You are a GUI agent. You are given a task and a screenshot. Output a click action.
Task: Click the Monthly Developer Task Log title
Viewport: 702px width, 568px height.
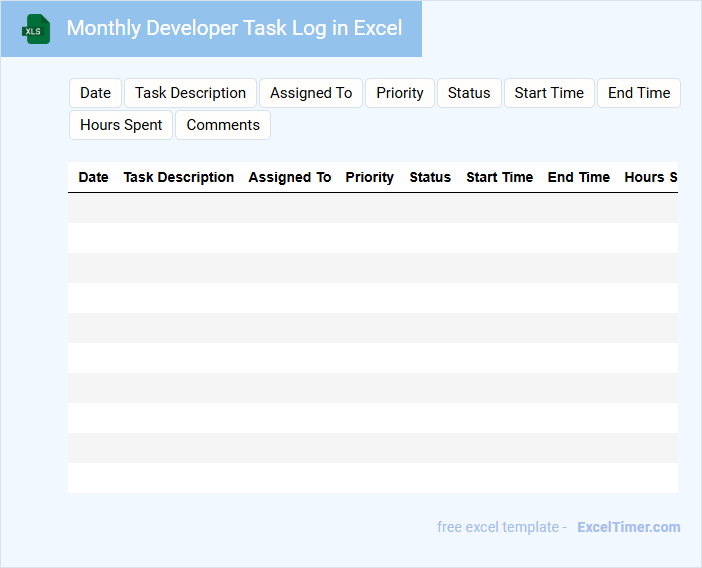coord(234,28)
